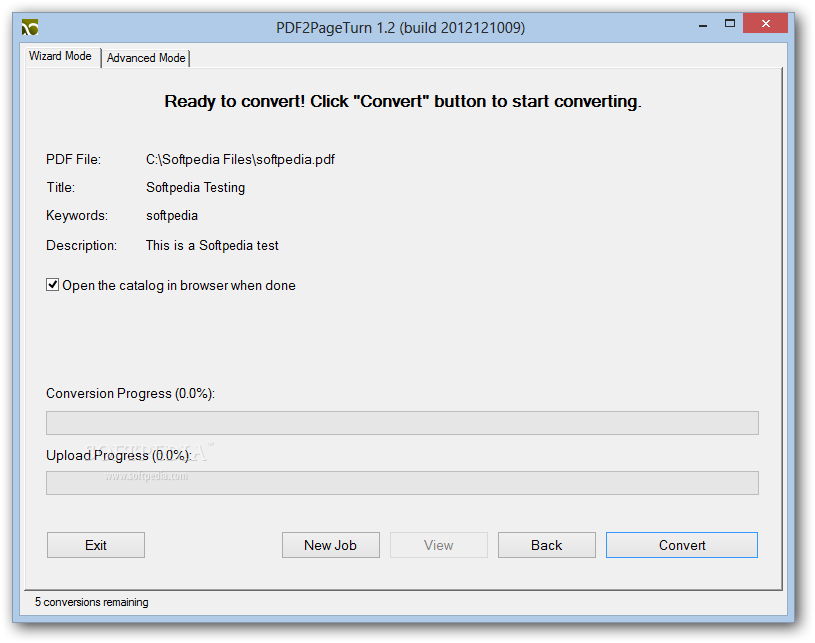Click the PDF file path softpedia.pdf
The width and height of the screenshot is (815, 643).
[x=240, y=159]
